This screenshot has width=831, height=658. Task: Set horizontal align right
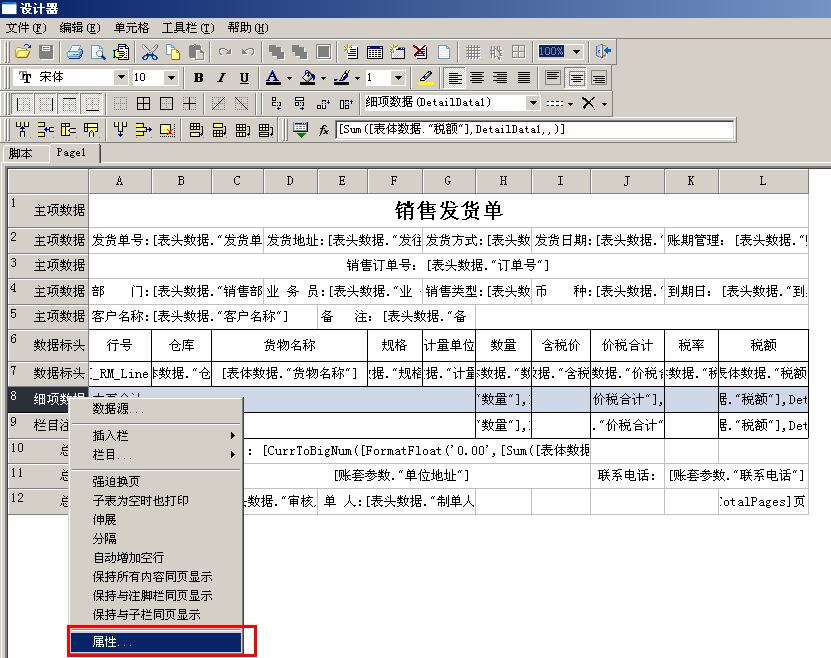(500, 78)
